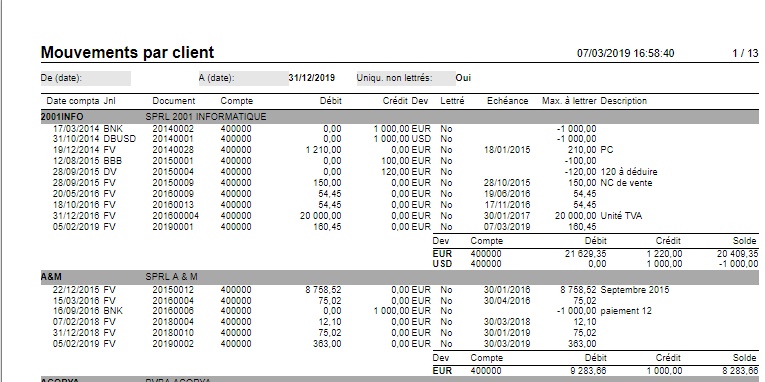Click the 'Date compta' column header
The height and width of the screenshot is (382, 765).
[73, 101]
